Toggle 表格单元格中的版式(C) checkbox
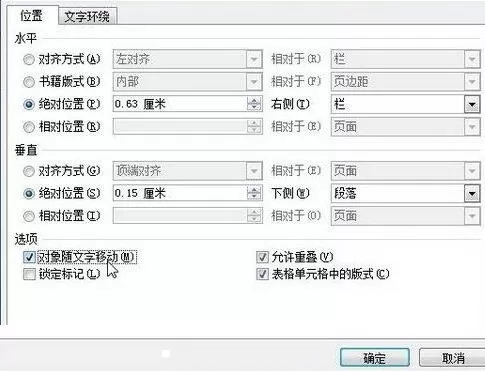Image resolution: width=485 pixels, height=371 pixels. tap(262, 274)
